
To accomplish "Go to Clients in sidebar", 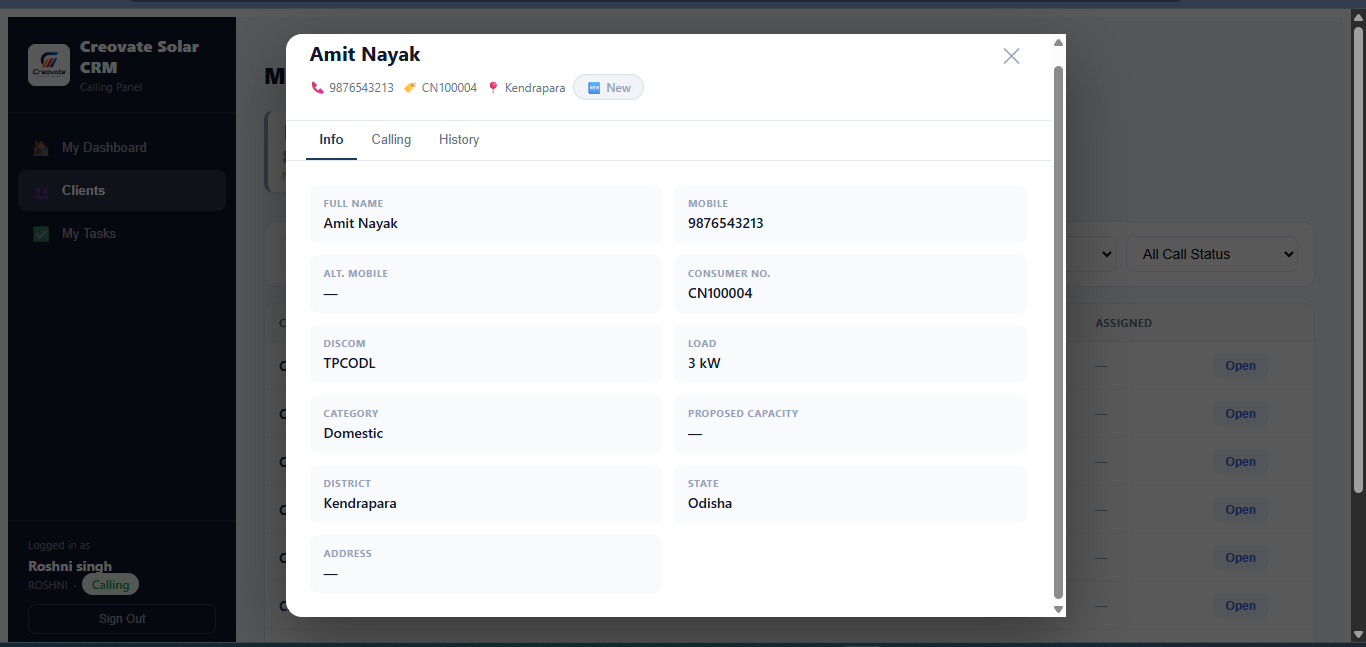I will tap(122, 190).
